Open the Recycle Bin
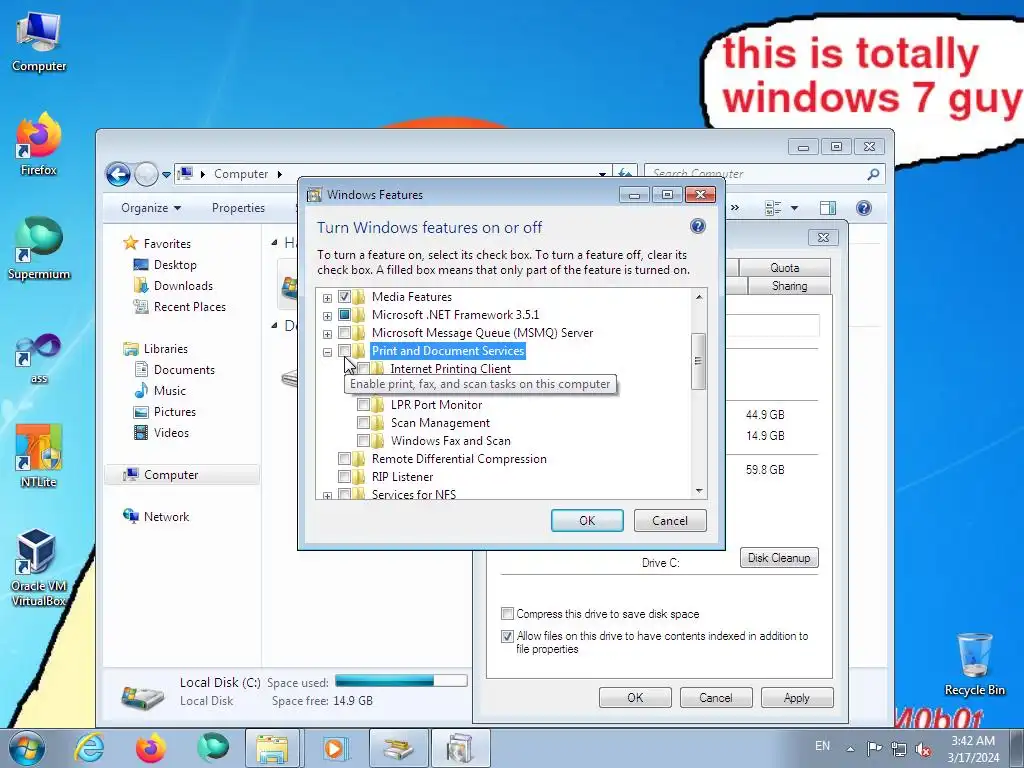 pos(974,664)
